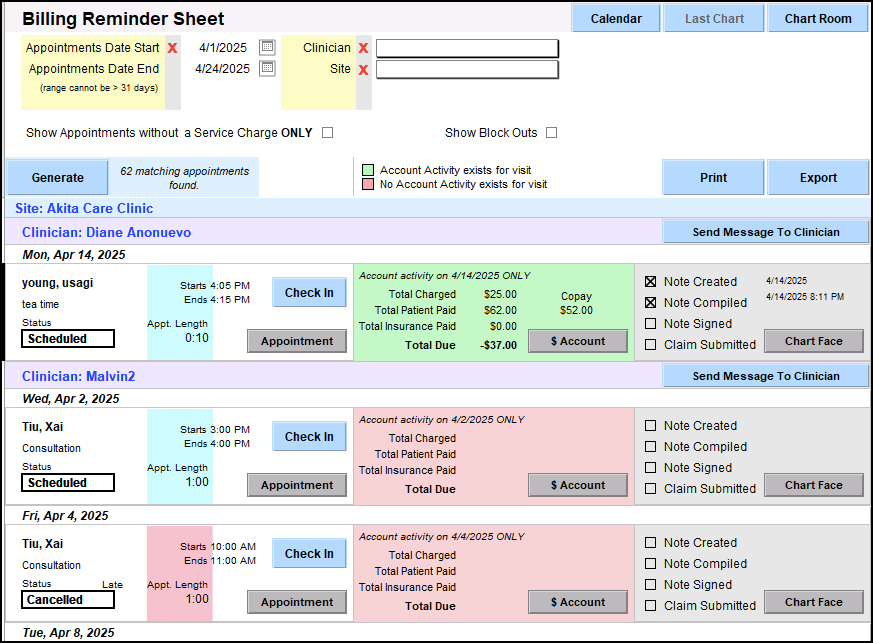Open the Chart Room
The height and width of the screenshot is (643, 873).
click(817, 19)
